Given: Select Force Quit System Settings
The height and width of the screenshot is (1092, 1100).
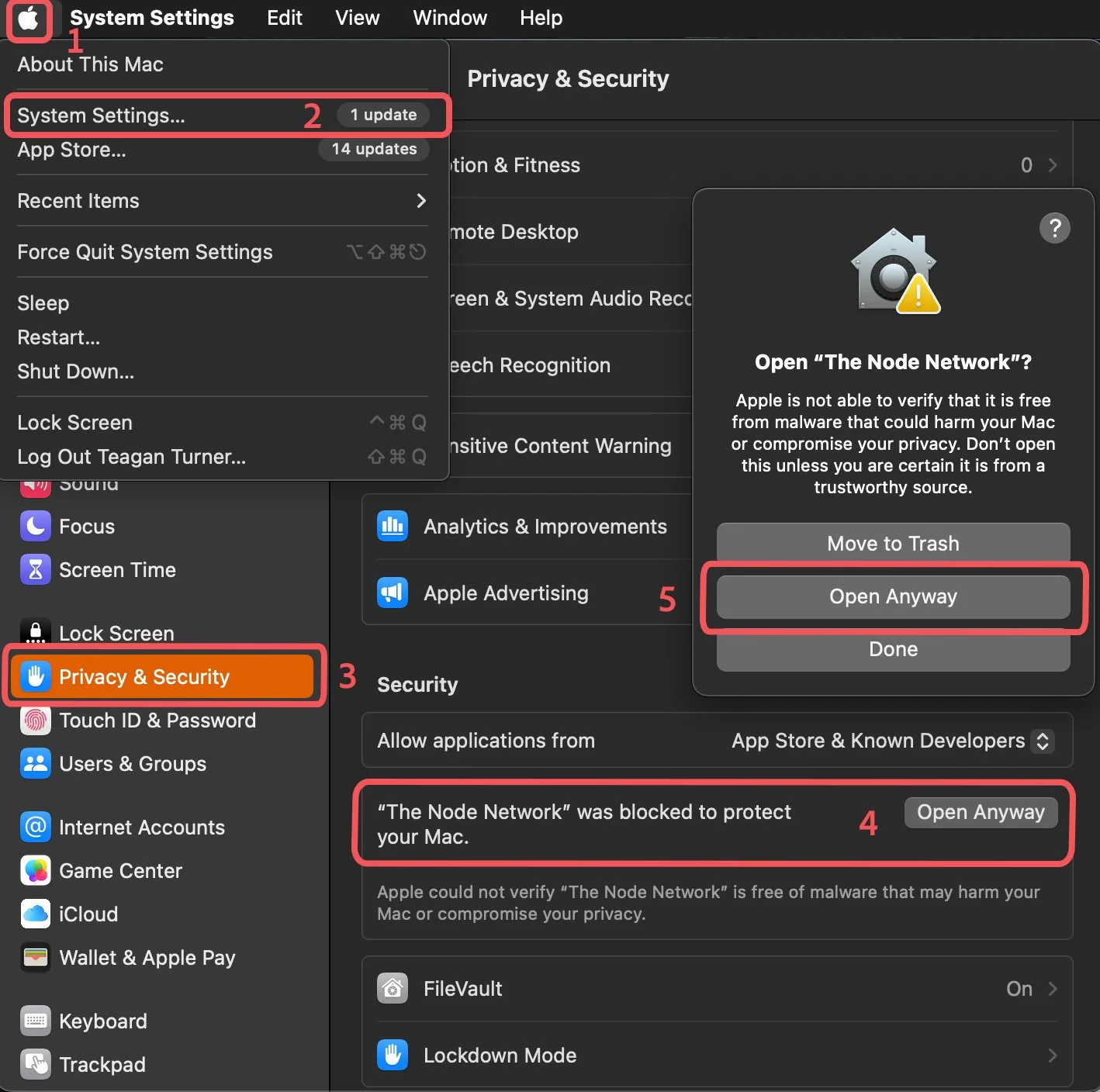Looking at the screenshot, I should click(222, 252).
